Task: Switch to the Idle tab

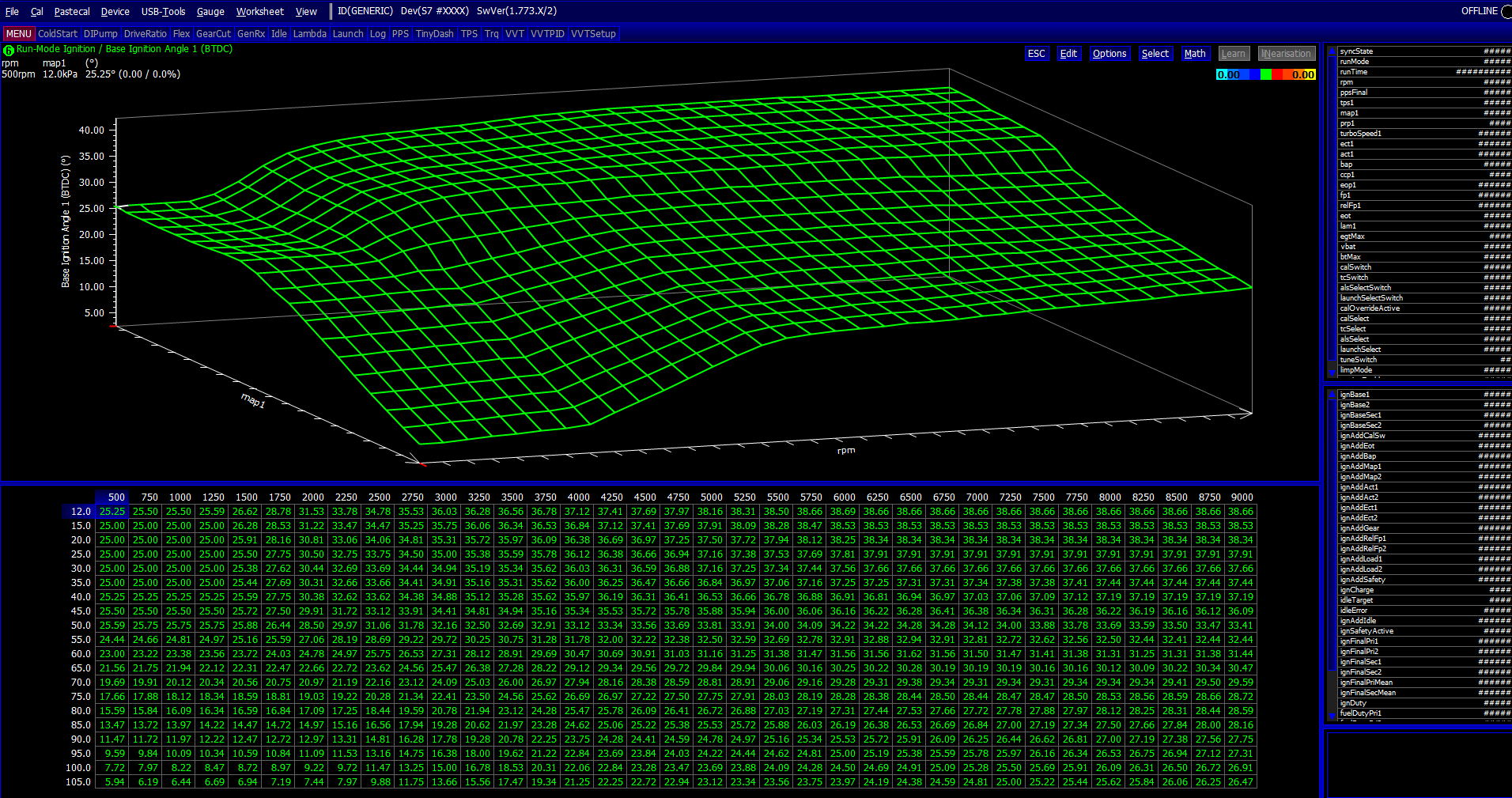Action: click(x=279, y=34)
